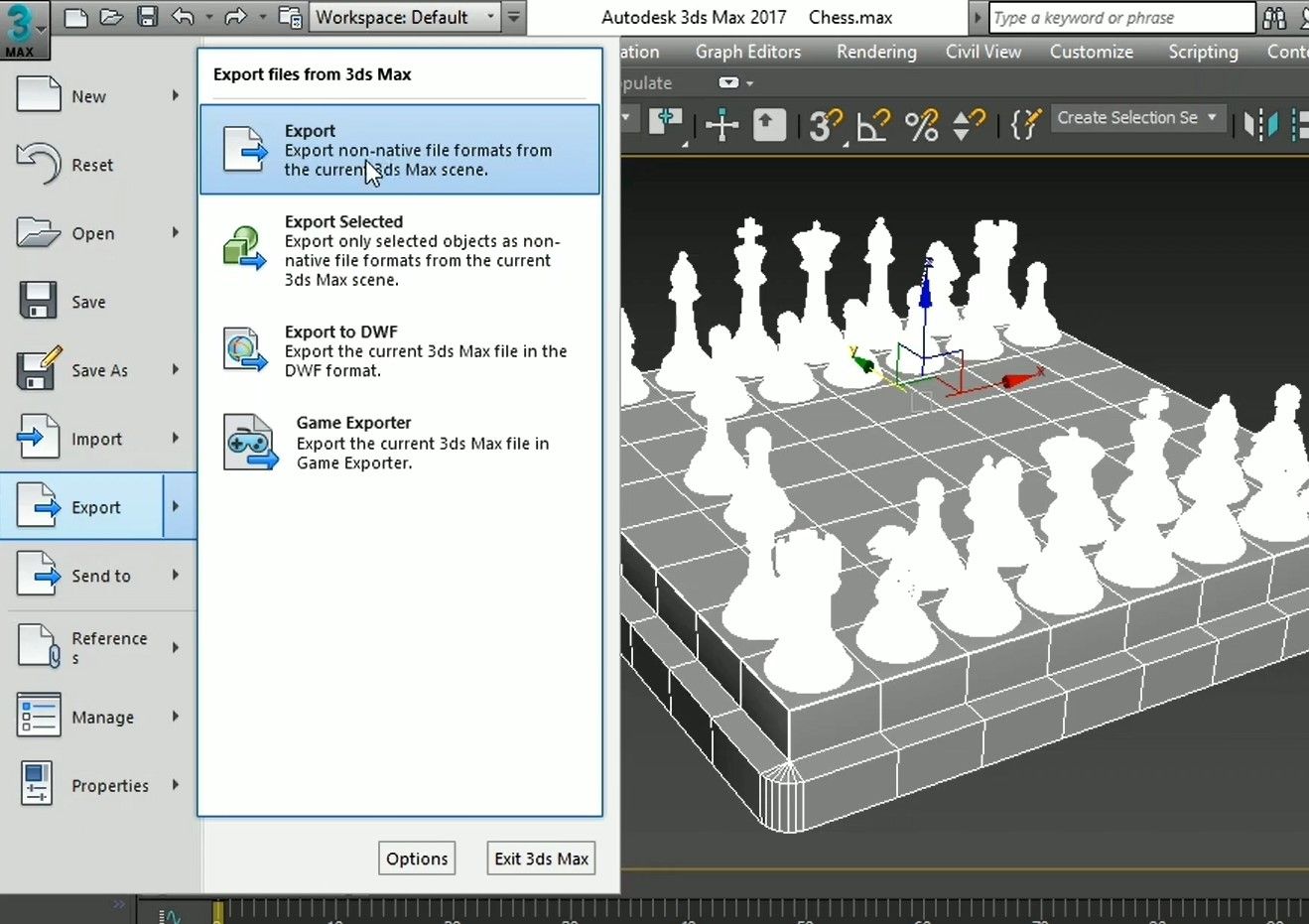Toggle Percent Snap in the toolbar

coord(921,125)
